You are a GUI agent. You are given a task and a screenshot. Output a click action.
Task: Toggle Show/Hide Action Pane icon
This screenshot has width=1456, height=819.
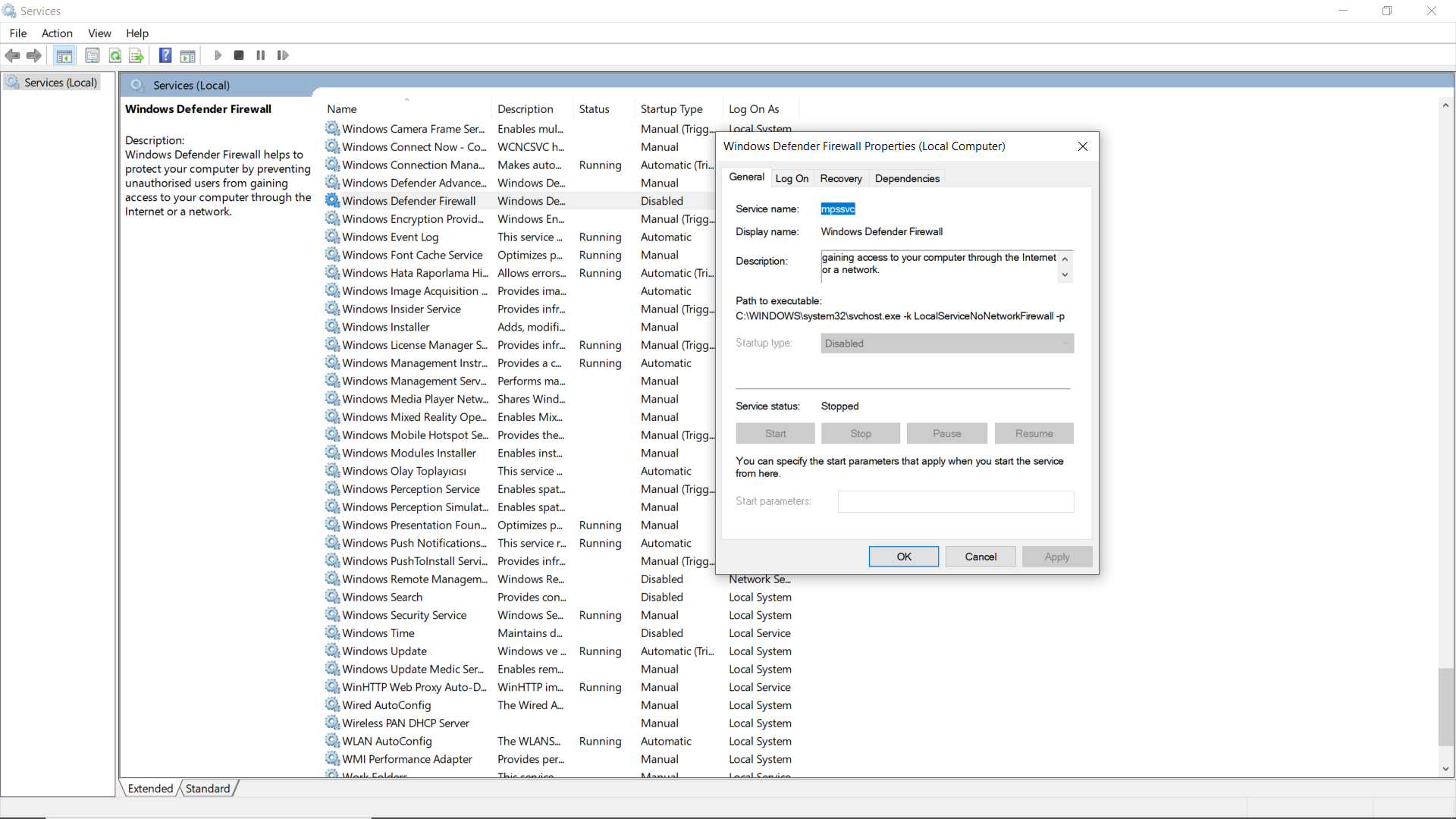point(187,55)
